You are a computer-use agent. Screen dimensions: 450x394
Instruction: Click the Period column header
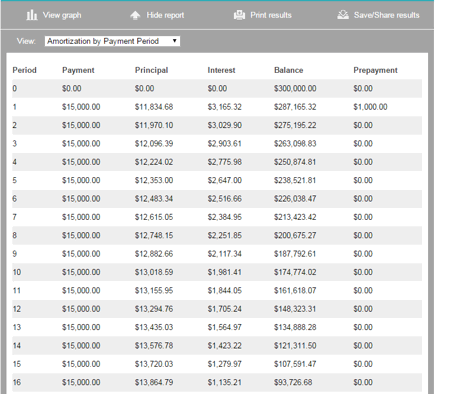(24, 70)
